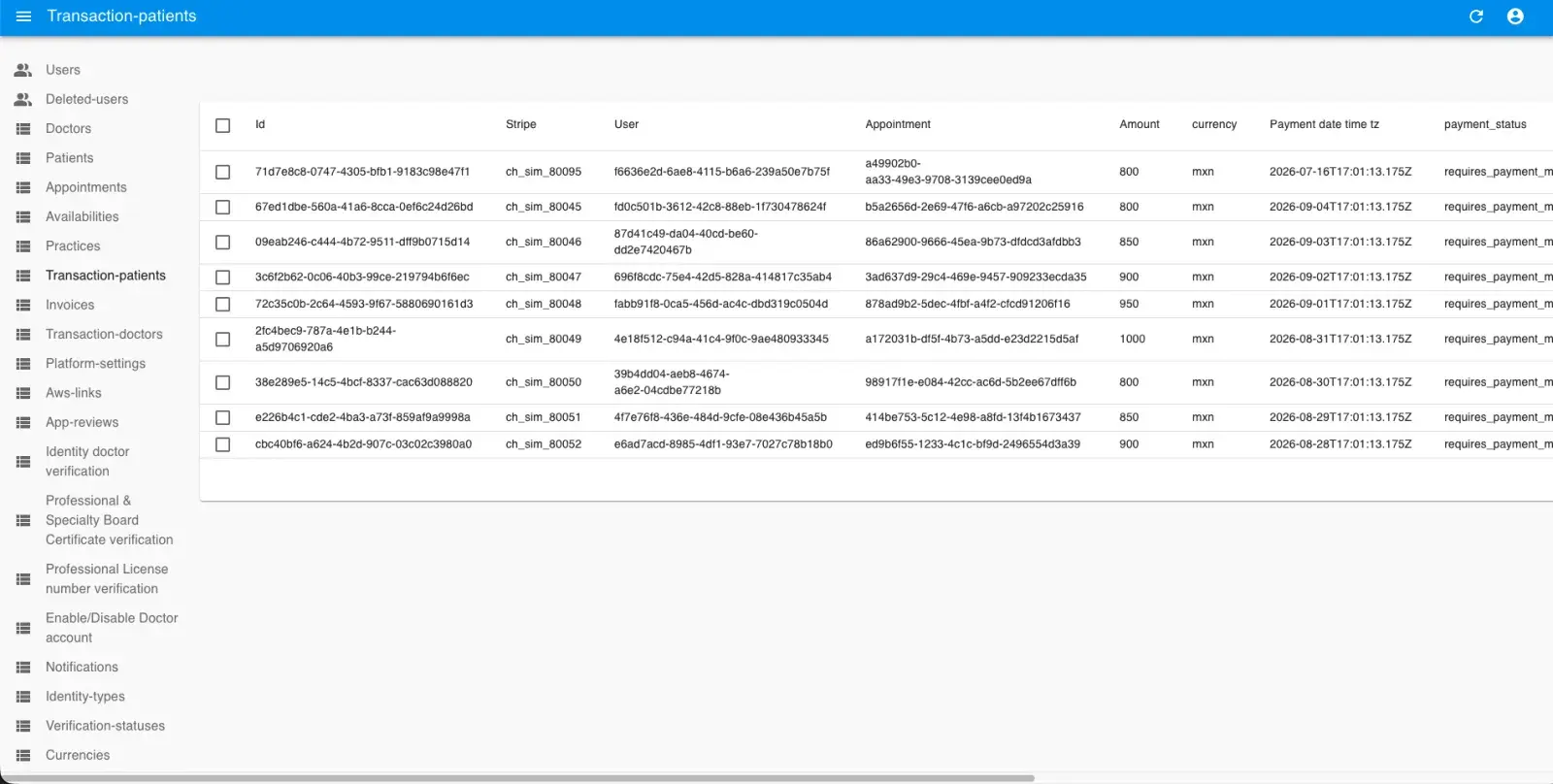
Task: Sort table by the Stripe column header
Action: (521, 124)
